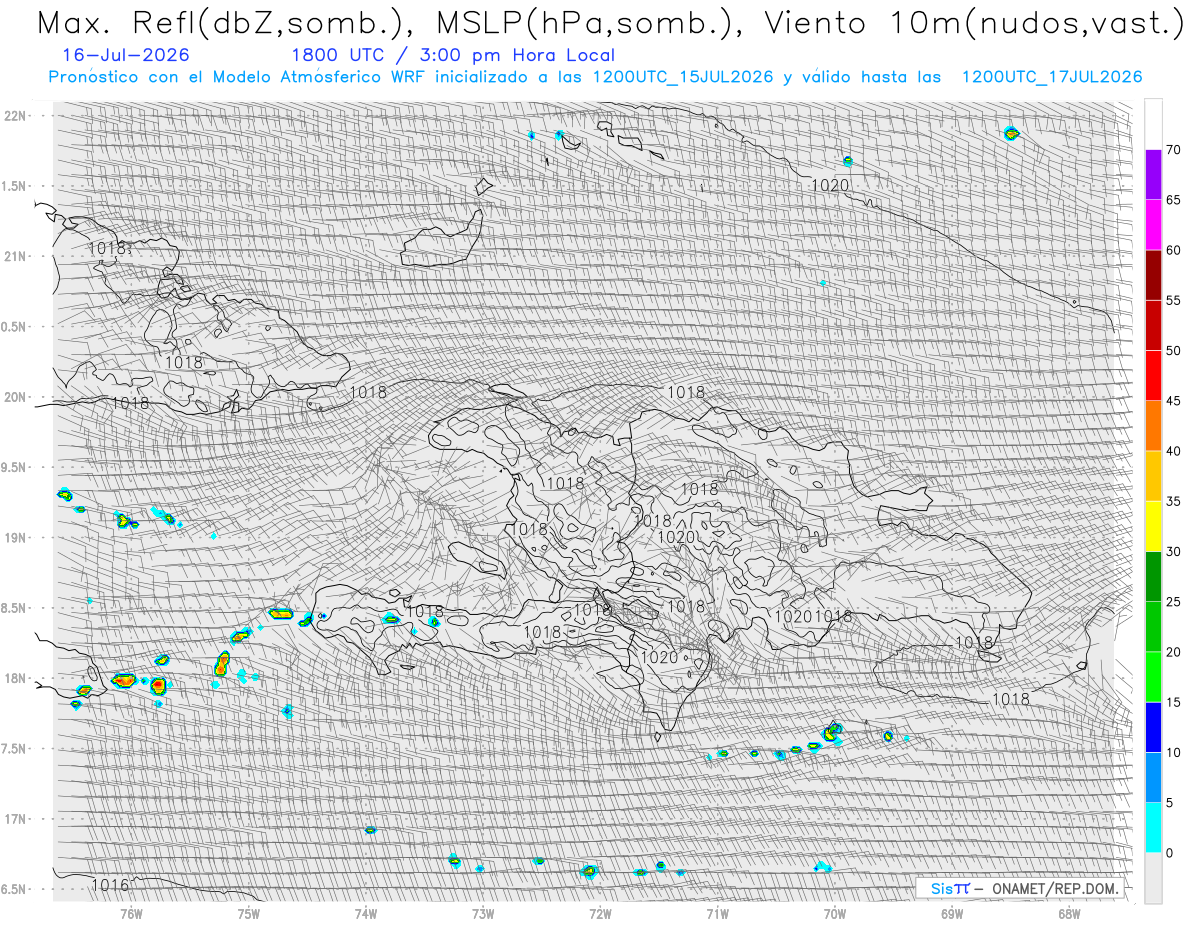Viewport: 1200px width, 927px height.
Task: Click the '1016' pressure contour label
Action: (110, 885)
